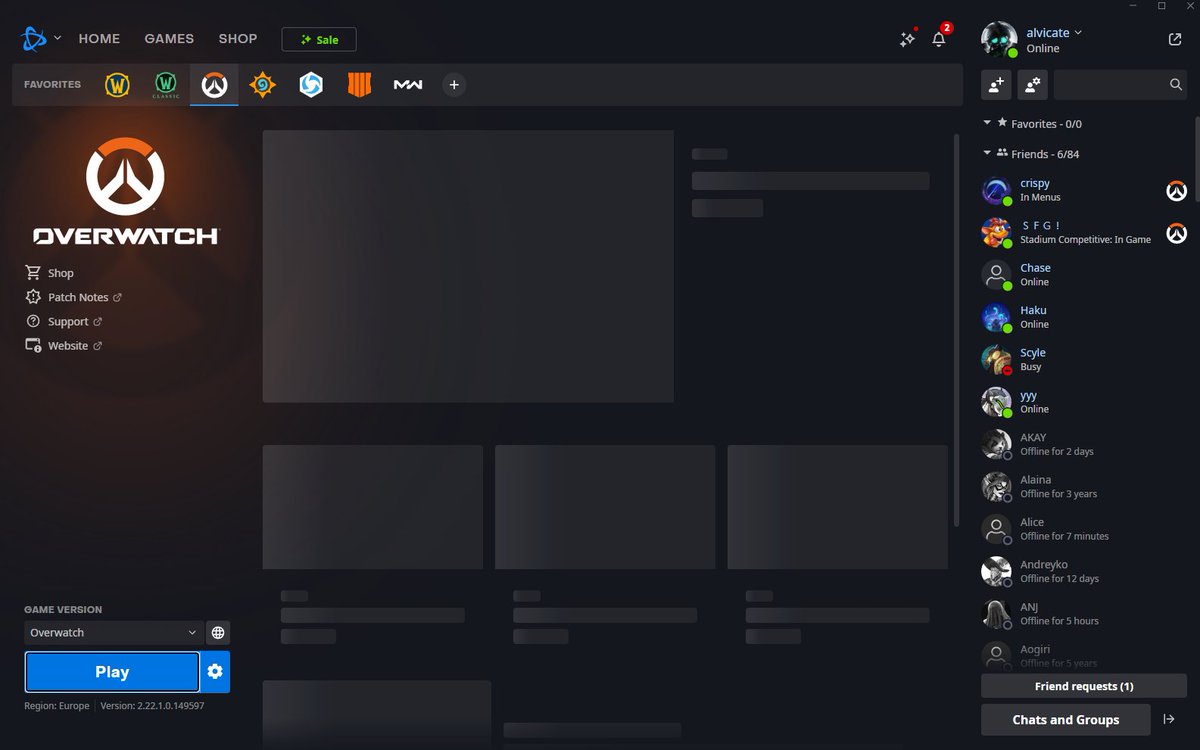
Task: Click Overwatch game icon next to SFG!
Action: click(1177, 233)
